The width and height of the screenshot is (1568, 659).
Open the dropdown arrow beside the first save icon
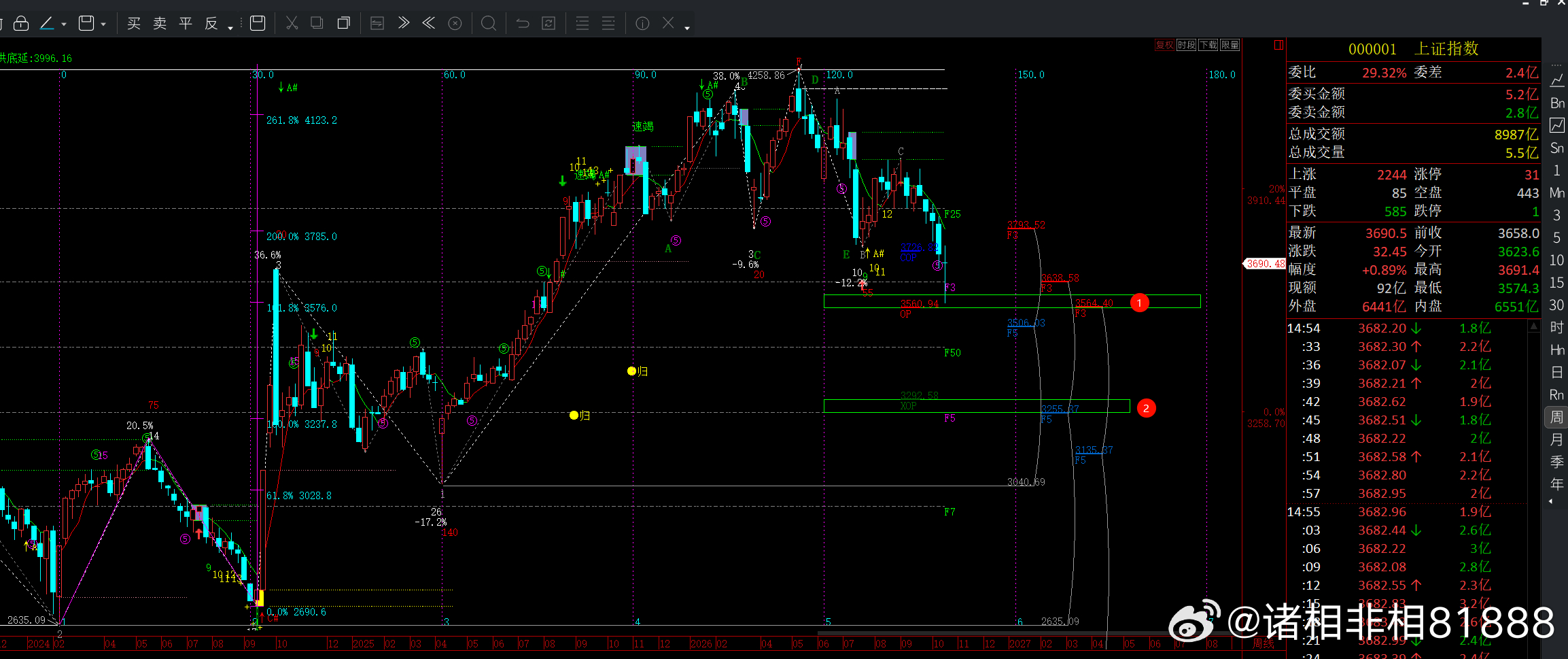pos(103,24)
